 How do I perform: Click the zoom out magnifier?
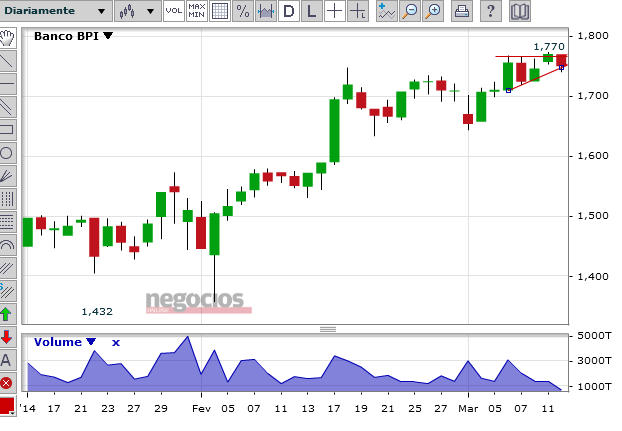(410, 11)
